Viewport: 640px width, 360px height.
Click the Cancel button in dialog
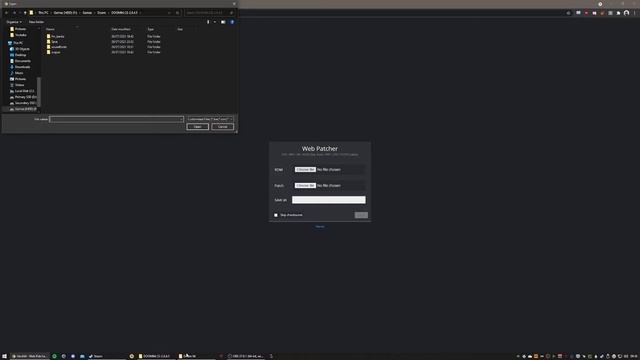(x=223, y=127)
